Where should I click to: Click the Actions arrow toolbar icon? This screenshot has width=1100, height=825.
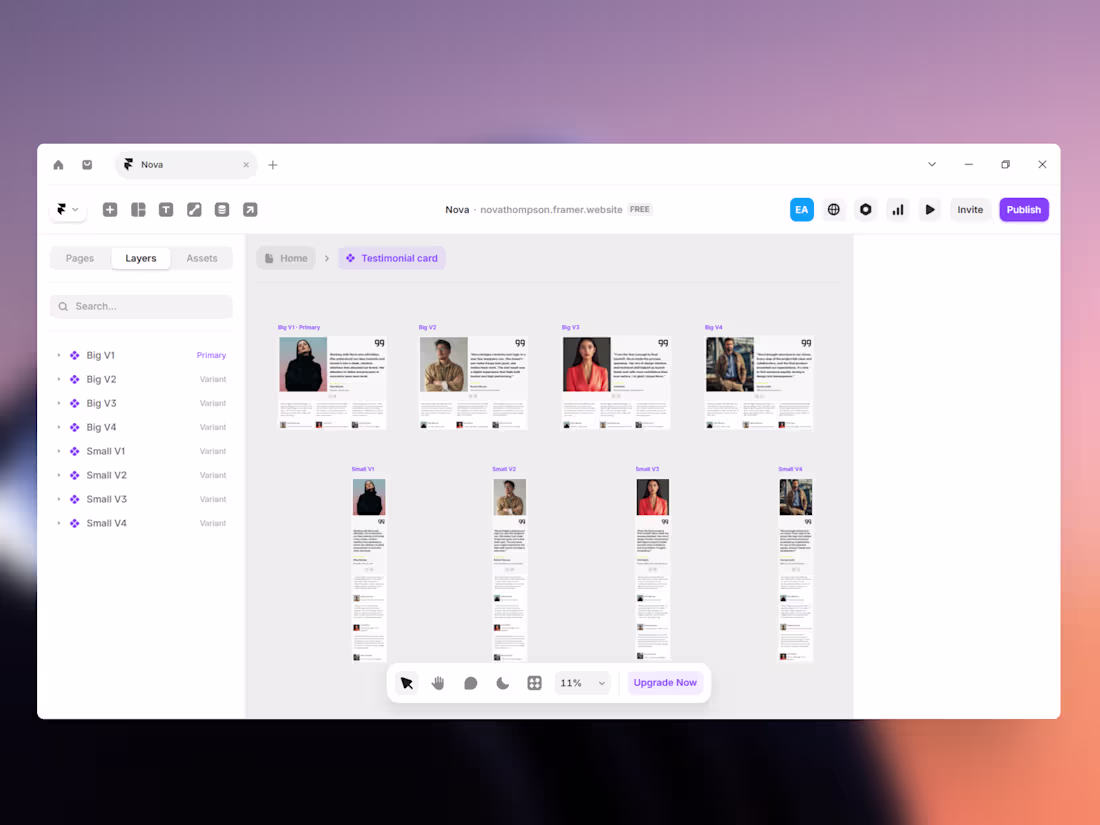250,209
